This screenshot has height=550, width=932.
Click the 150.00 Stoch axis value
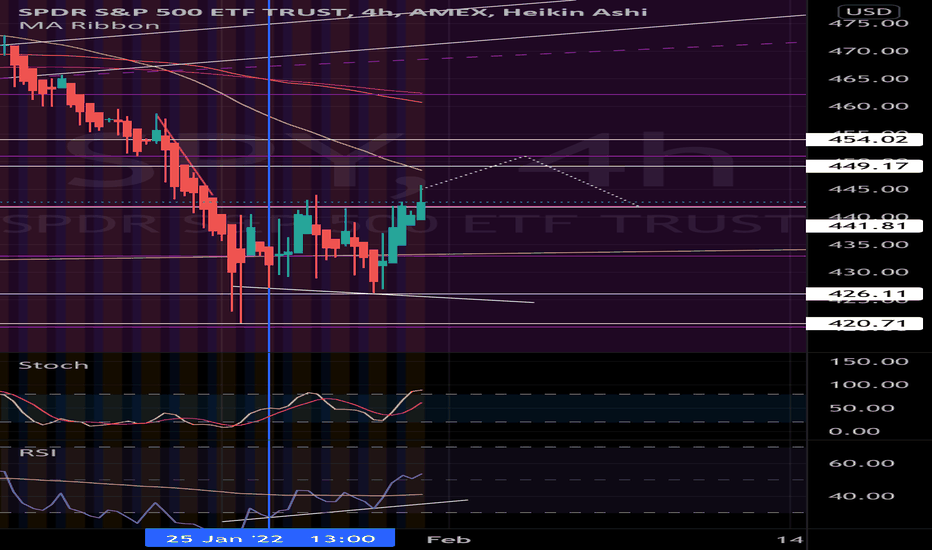[x=868, y=362]
